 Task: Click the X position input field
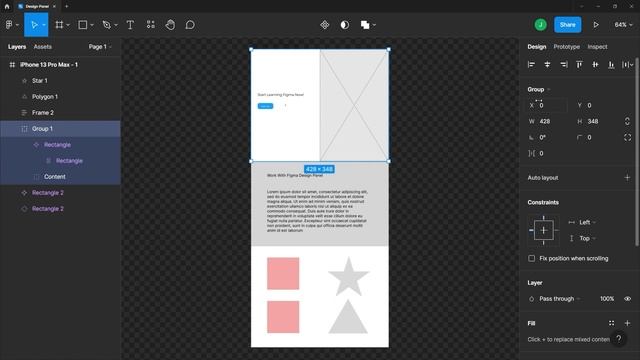coord(547,105)
